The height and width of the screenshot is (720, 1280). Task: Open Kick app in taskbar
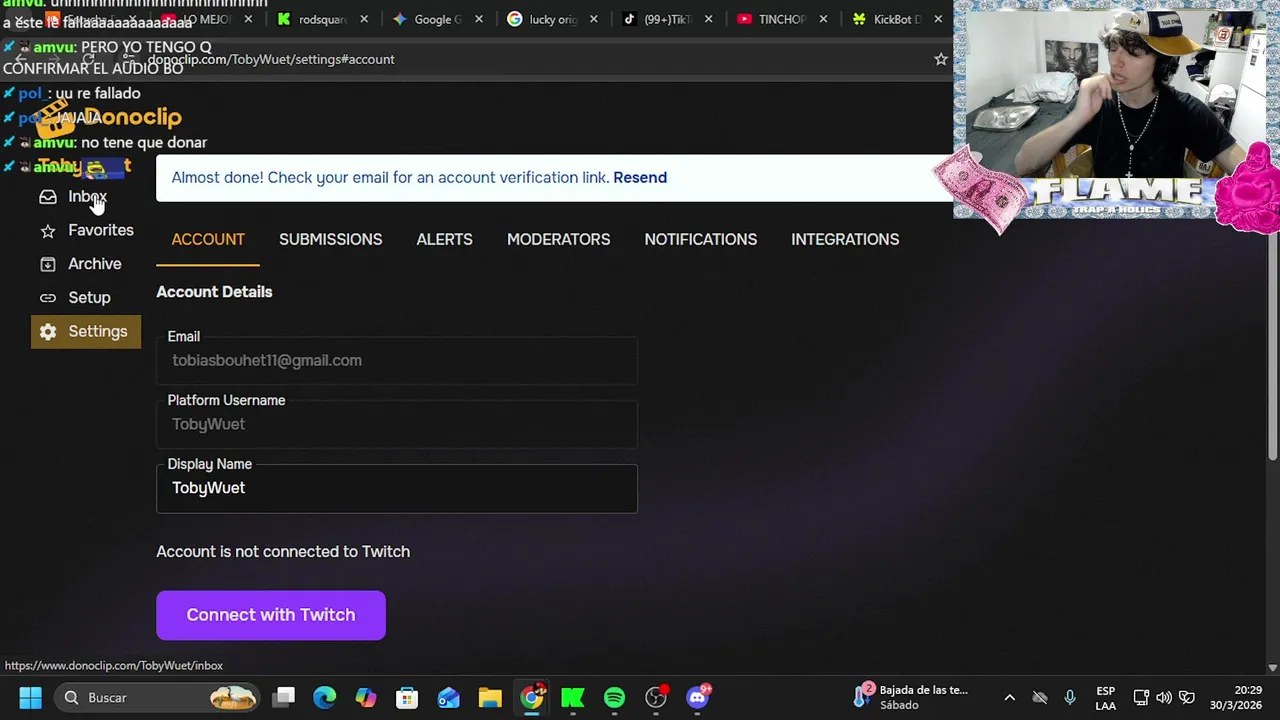pos(573,697)
